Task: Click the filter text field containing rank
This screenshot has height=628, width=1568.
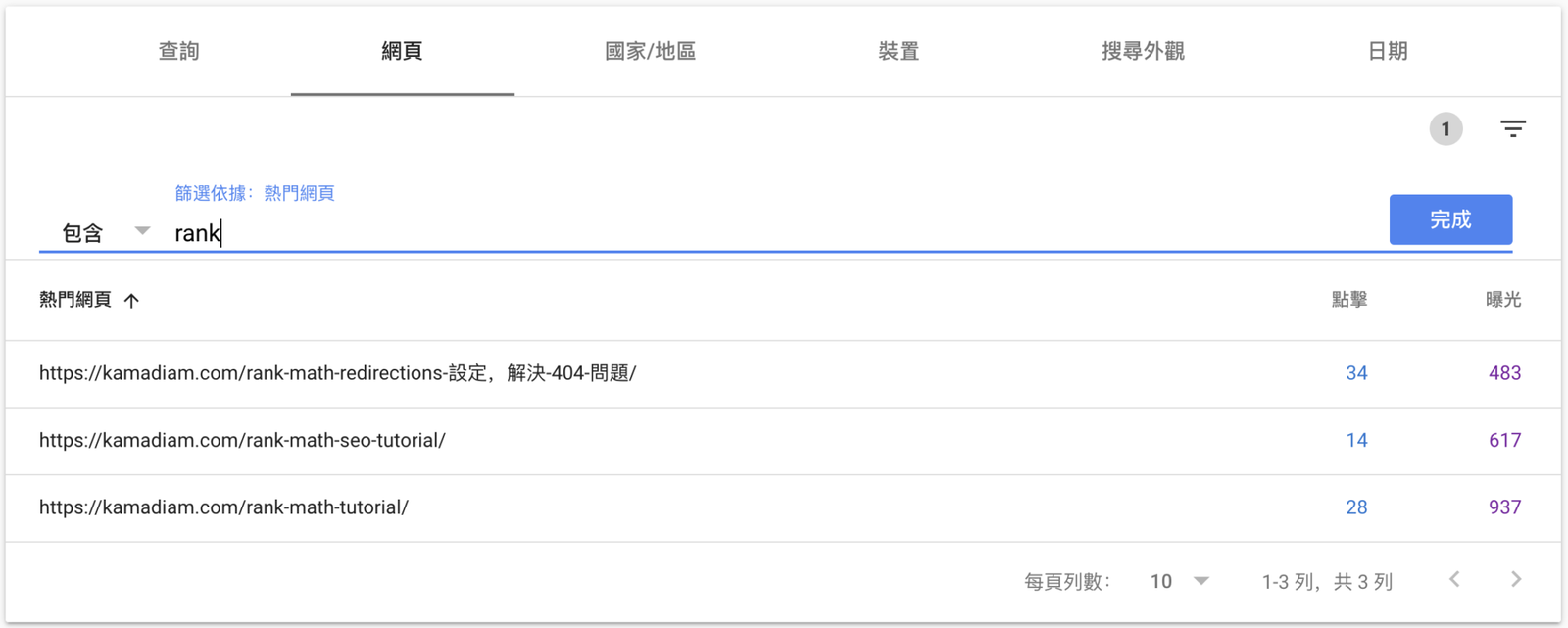Action: pos(774,233)
